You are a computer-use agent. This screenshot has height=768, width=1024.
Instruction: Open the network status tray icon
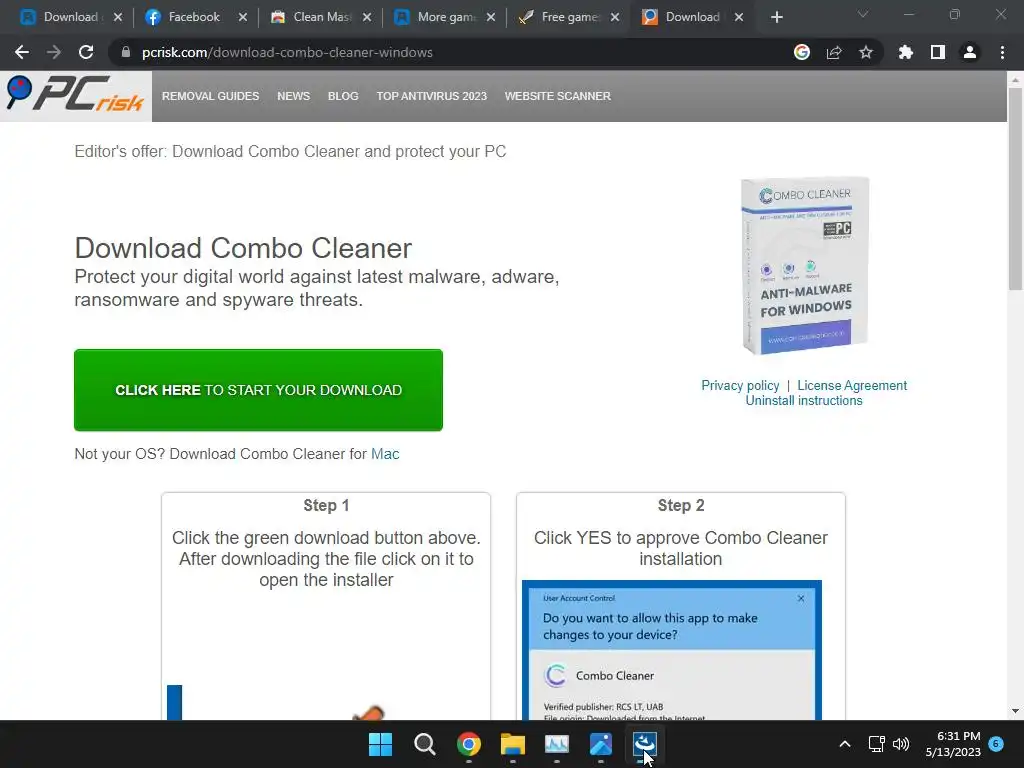pos(876,744)
